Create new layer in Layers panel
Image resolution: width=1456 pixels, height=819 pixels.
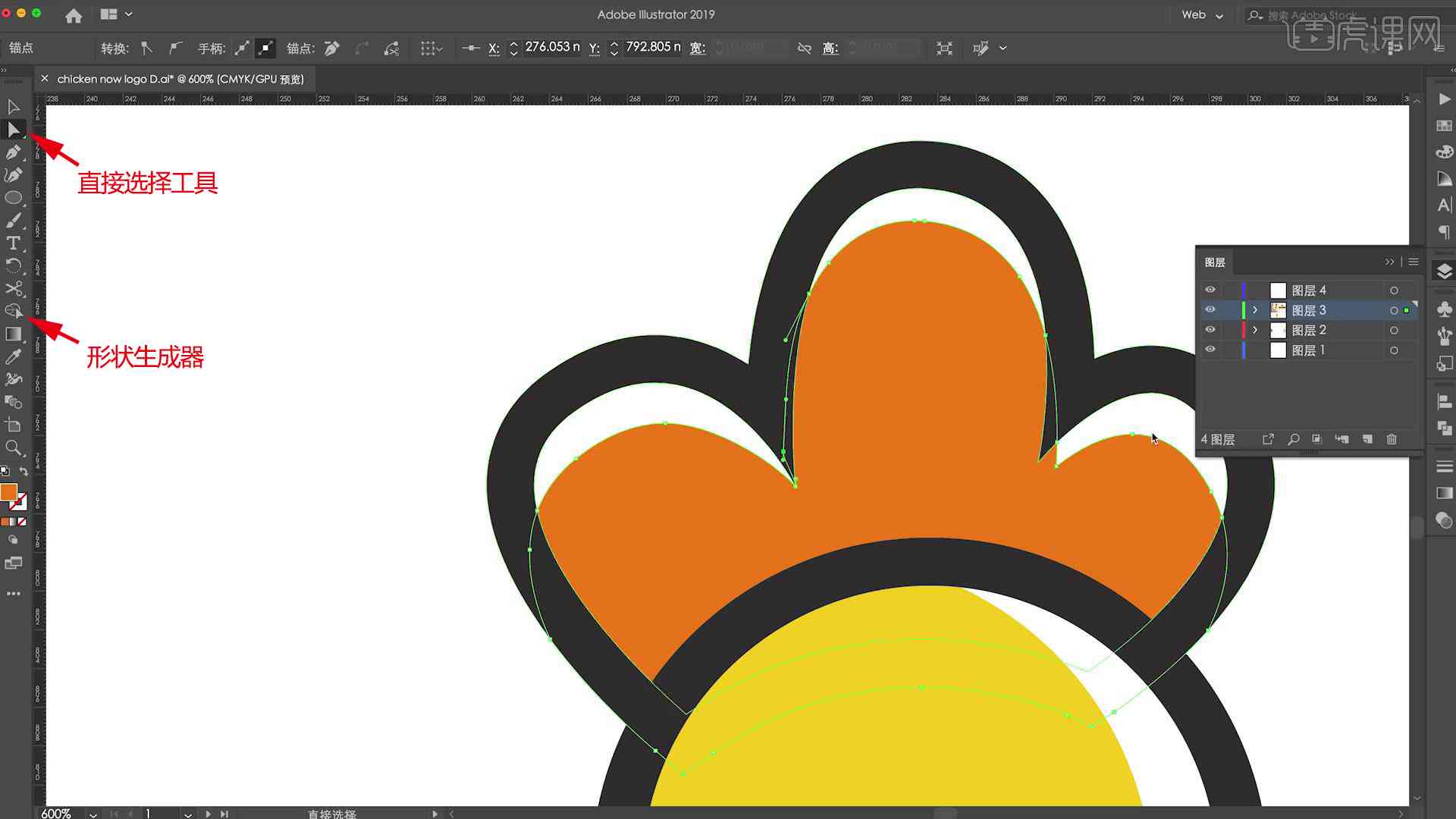coord(1367,439)
